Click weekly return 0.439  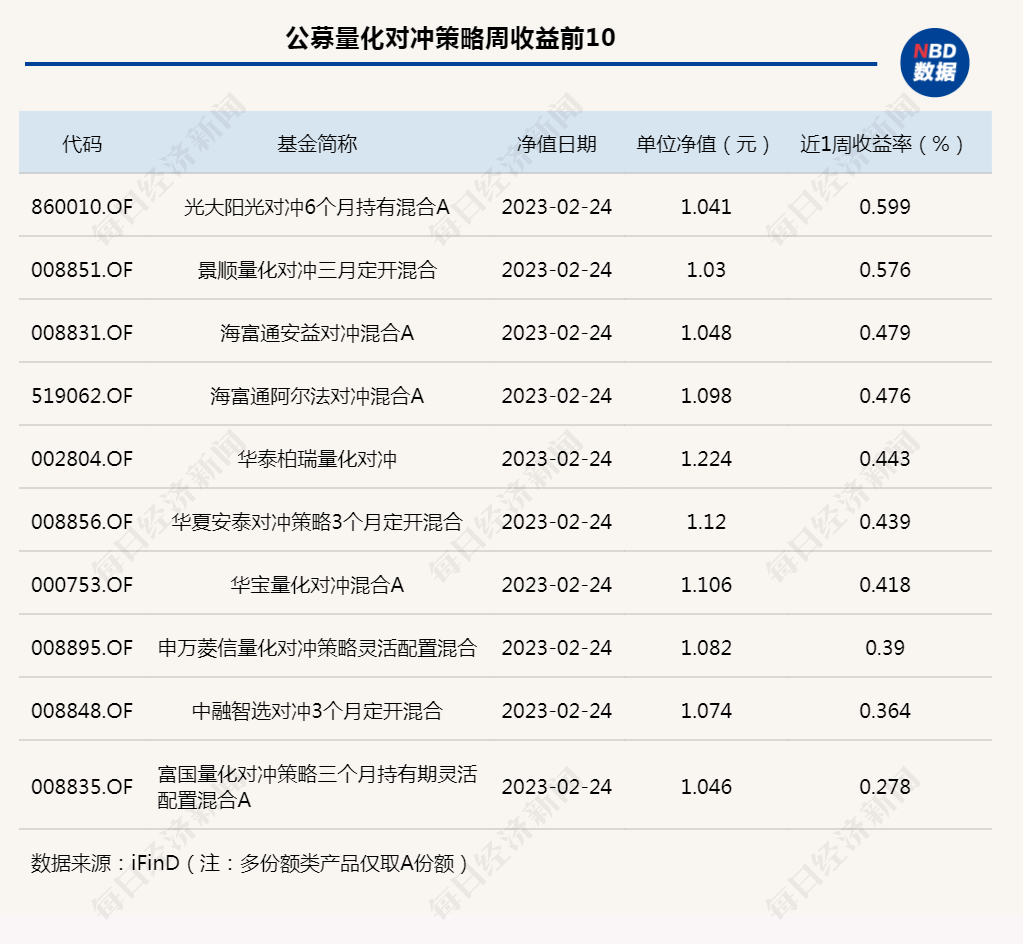click(885, 522)
